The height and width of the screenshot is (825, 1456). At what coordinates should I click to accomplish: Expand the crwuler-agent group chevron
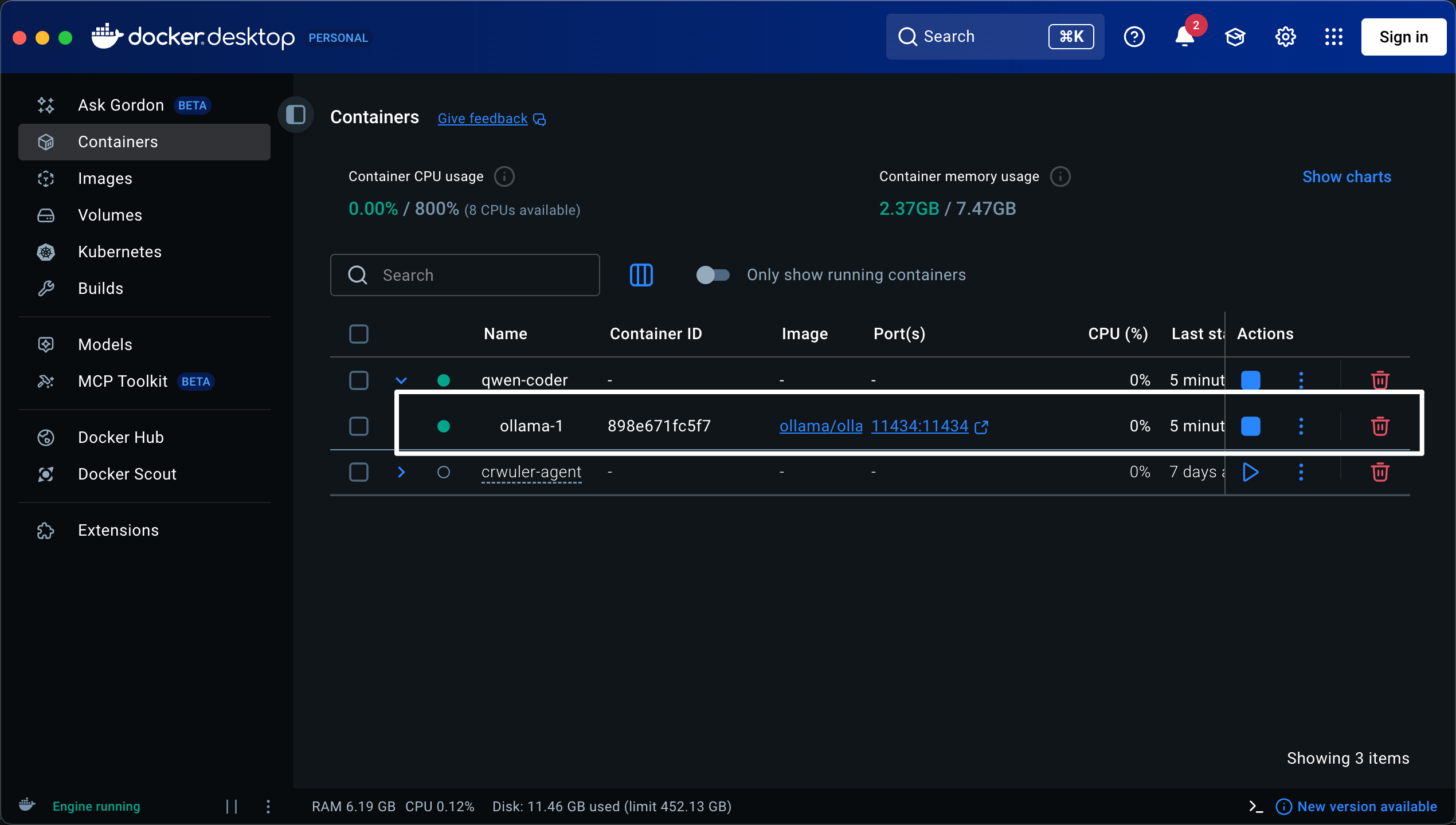(x=401, y=472)
